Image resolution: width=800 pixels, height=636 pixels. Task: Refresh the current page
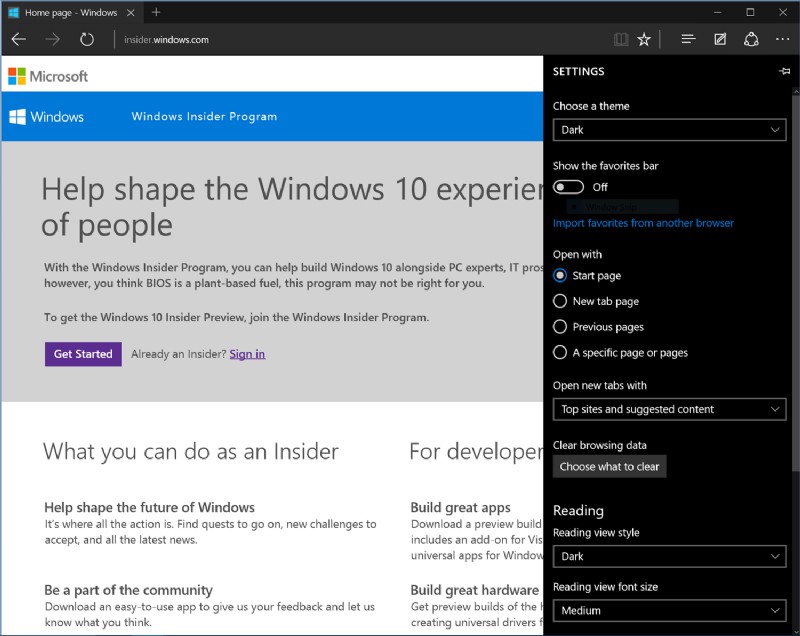86,39
